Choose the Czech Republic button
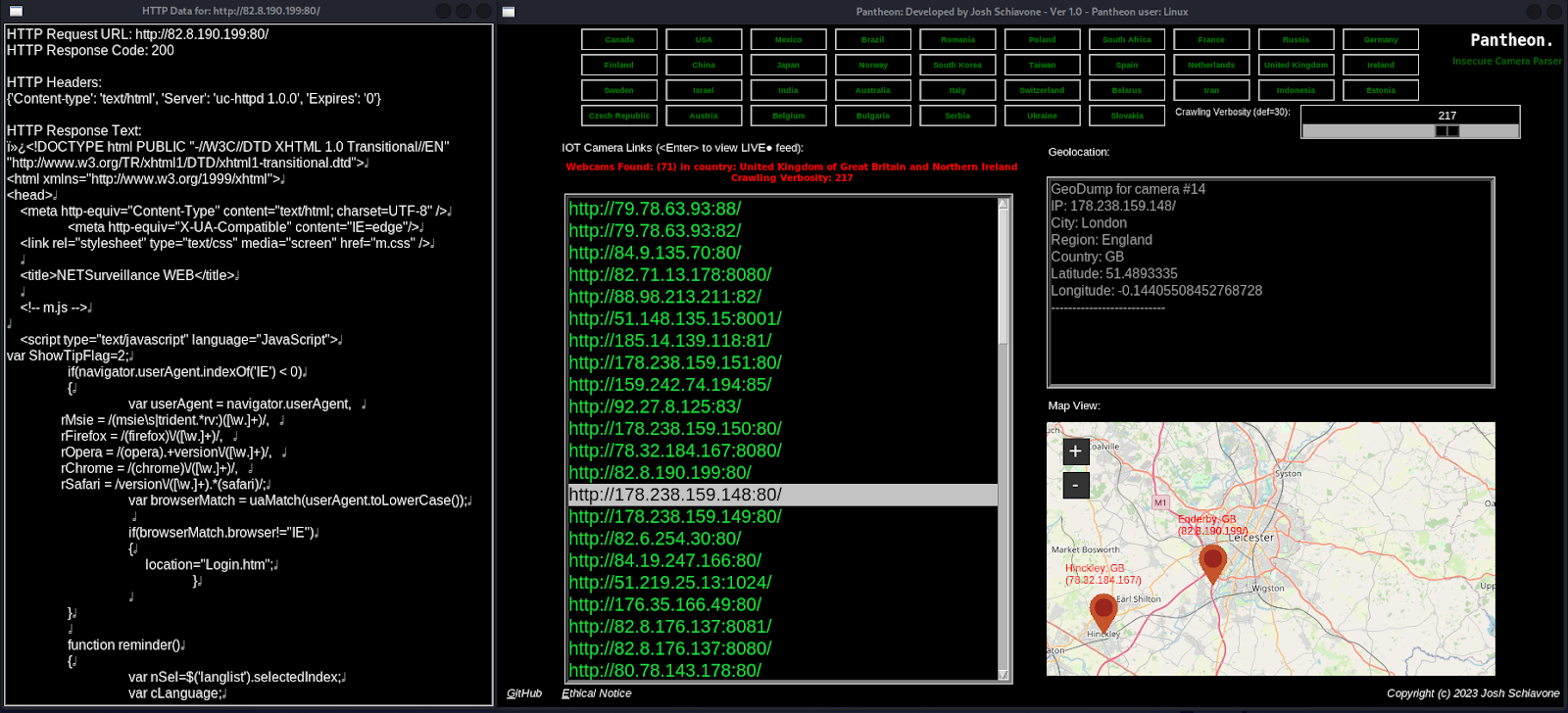The height and width of the screenshot is (713, 1568). pos(619,116)
